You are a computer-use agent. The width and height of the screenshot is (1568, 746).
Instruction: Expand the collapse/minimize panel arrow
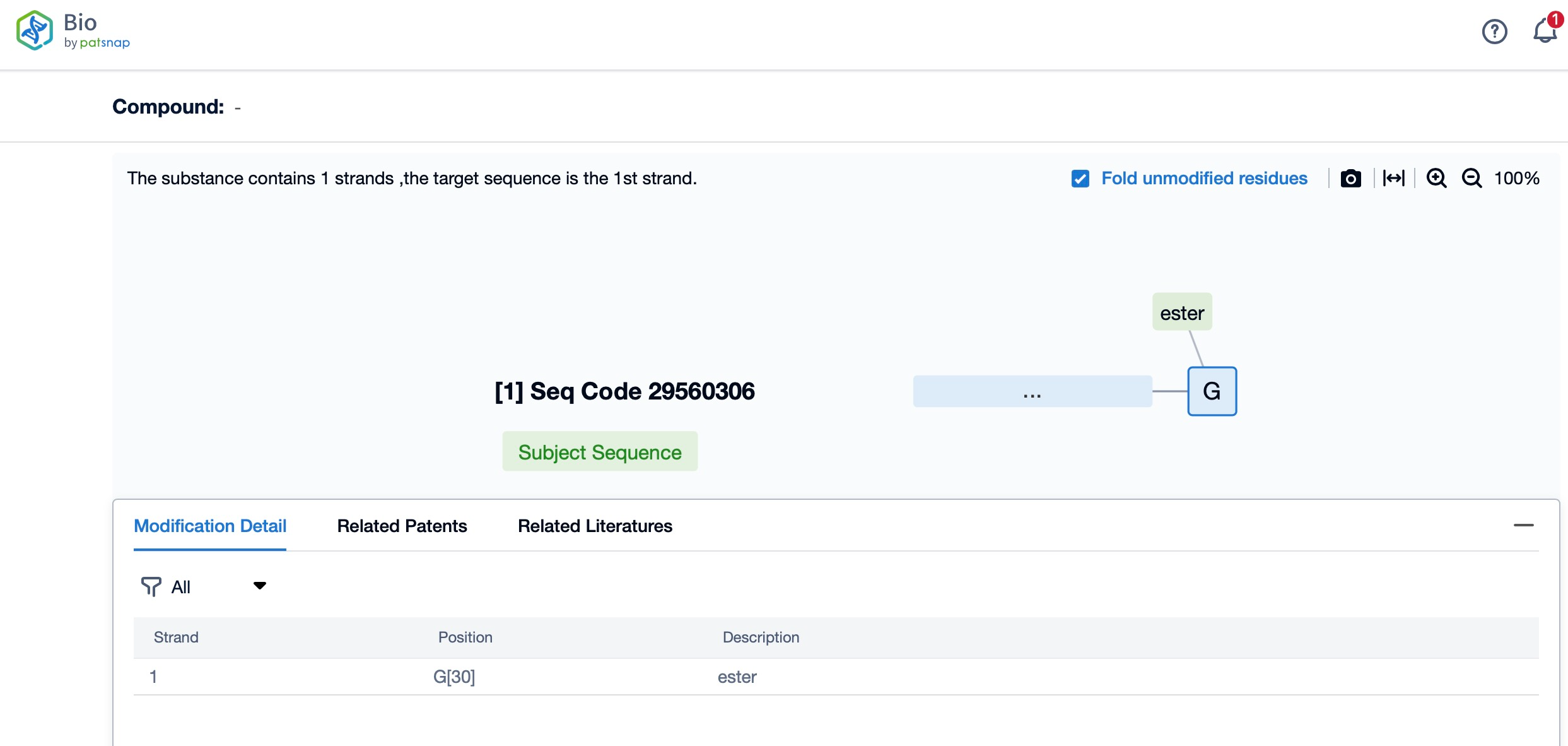click(x=1524, y=525)
